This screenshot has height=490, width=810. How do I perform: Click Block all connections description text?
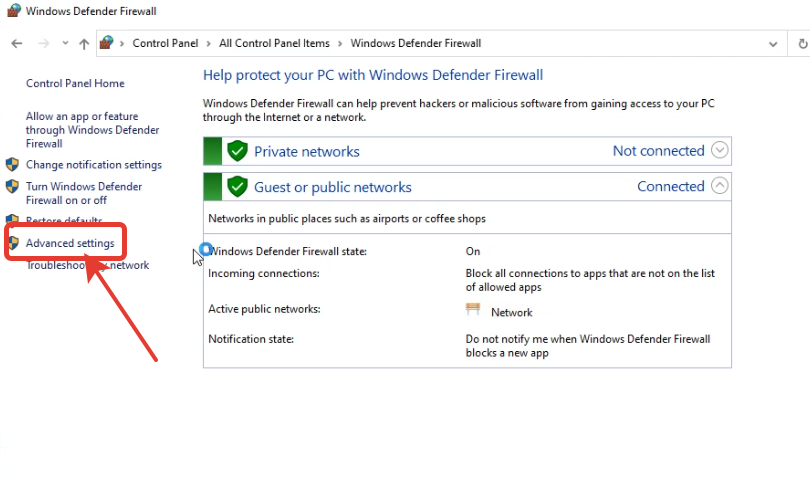(x=590, y=280)
